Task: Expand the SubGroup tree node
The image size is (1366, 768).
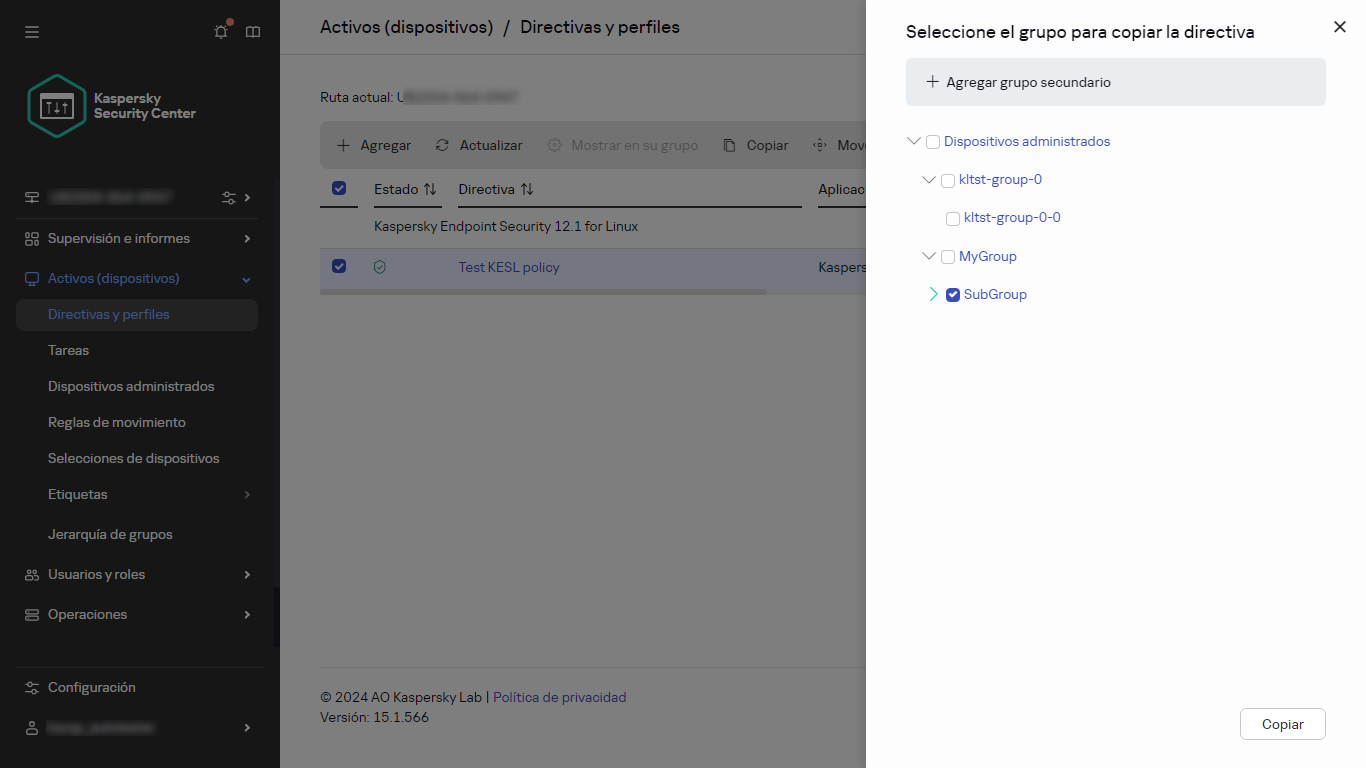Action: point(933,295)
